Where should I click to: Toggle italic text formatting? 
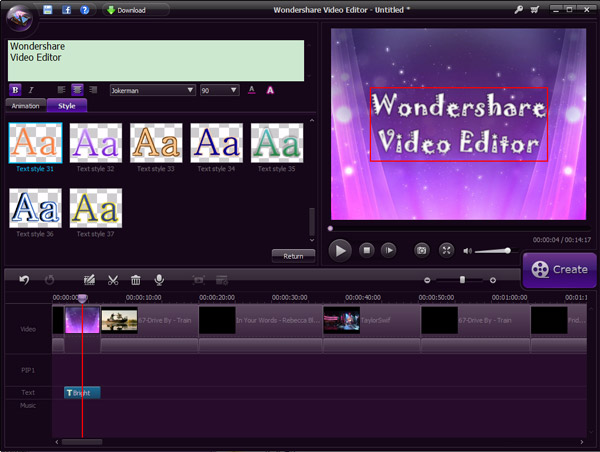[30, 90]
